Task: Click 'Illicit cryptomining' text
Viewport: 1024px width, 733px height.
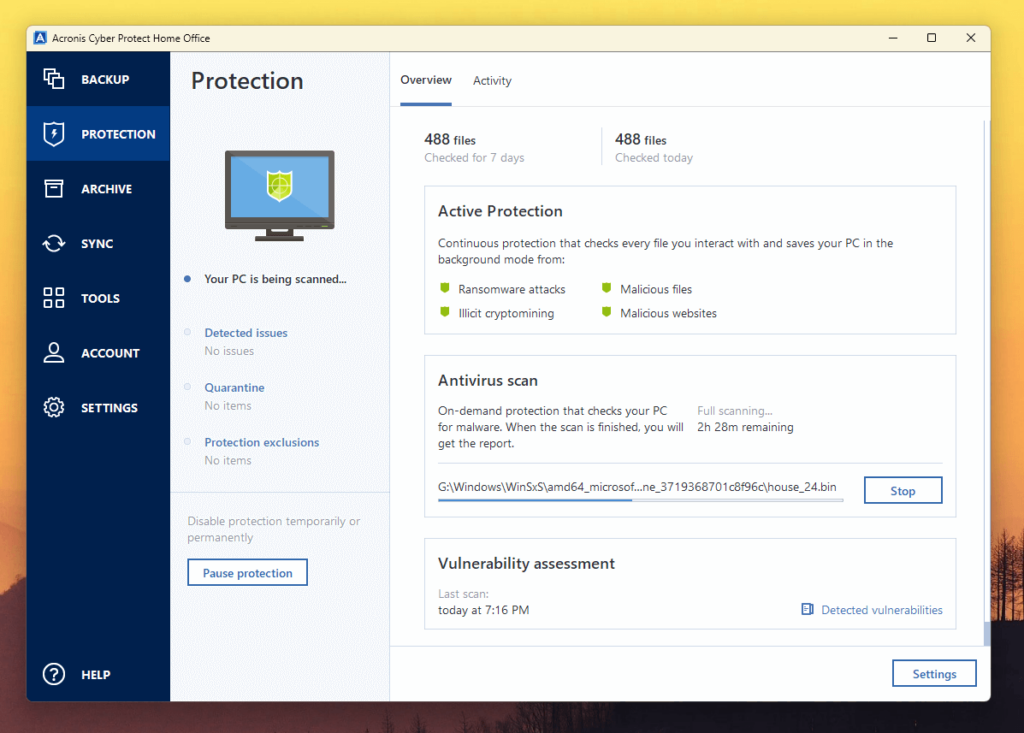Action: point(506,314)
